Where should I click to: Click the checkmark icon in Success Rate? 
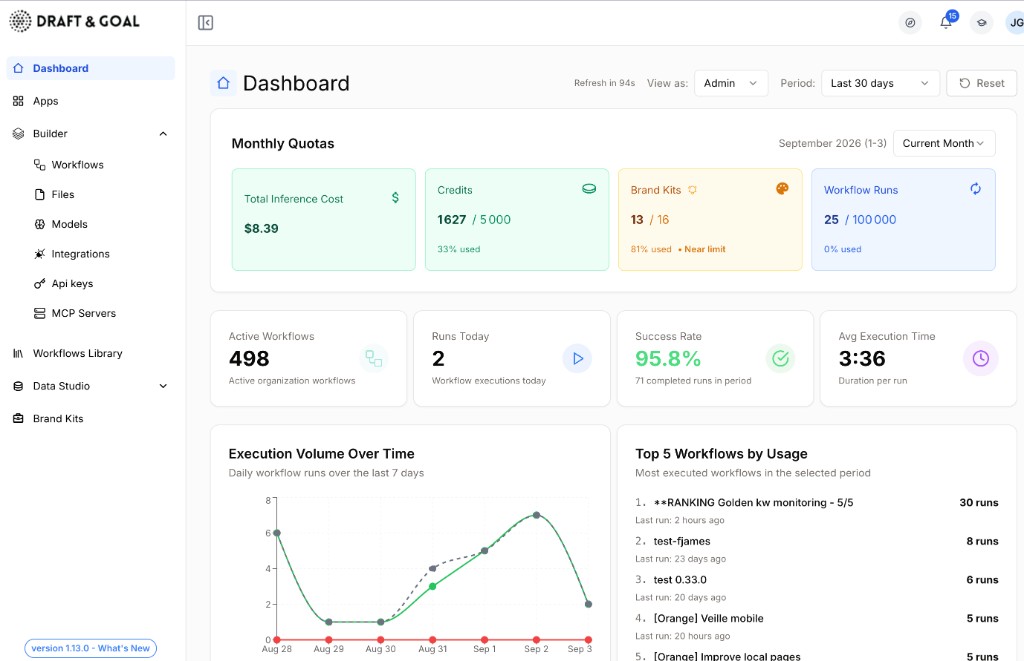[x=780, y=358]
